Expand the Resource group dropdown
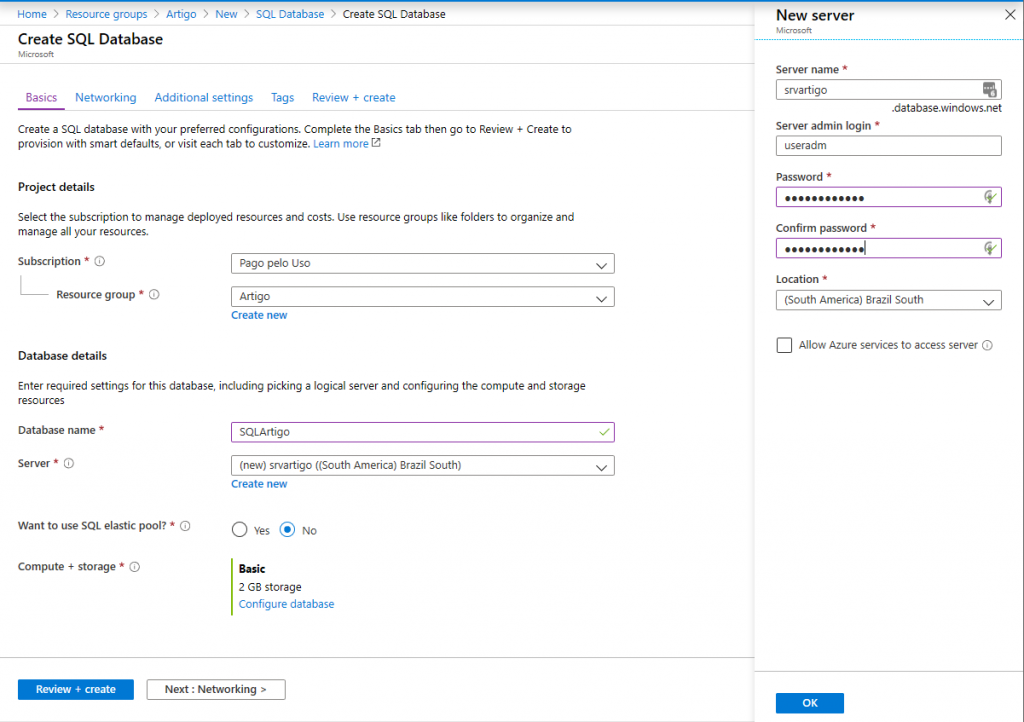 click(x=422, y=298)
